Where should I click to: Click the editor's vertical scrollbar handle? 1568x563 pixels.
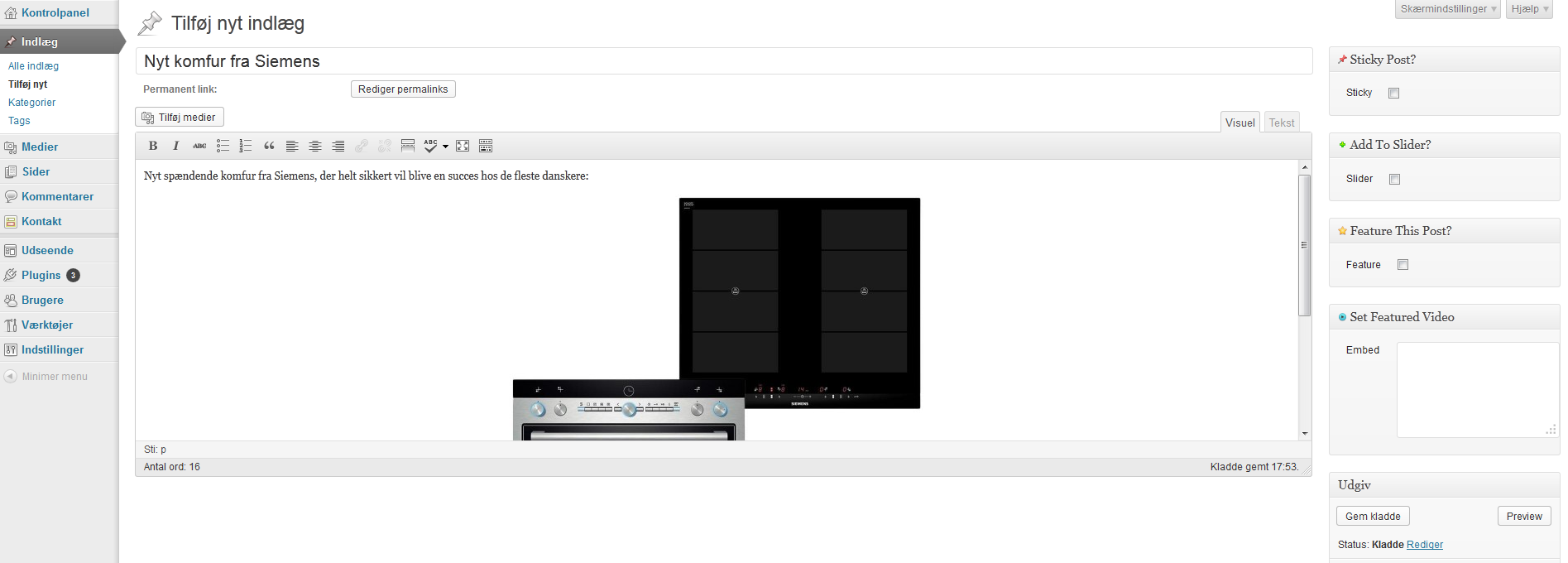[x=1305, y=245]
